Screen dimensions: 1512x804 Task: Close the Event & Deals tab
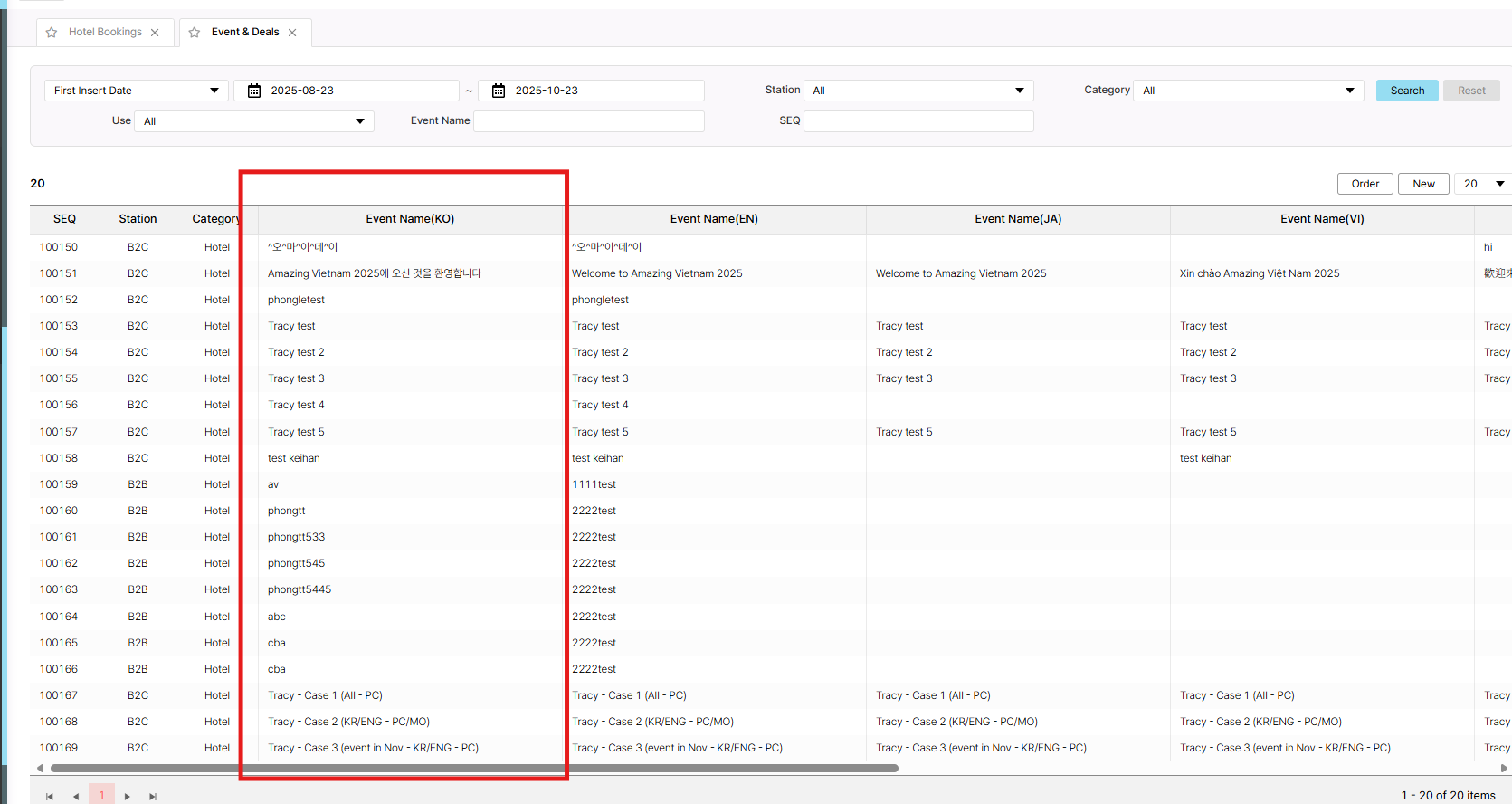pos(292,33)
